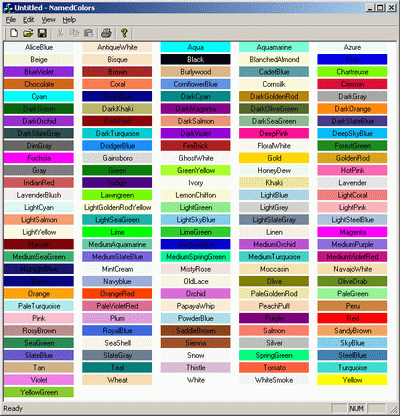Click the New document toolbar icon
The image size is (400, 416).
click(14, 33)
